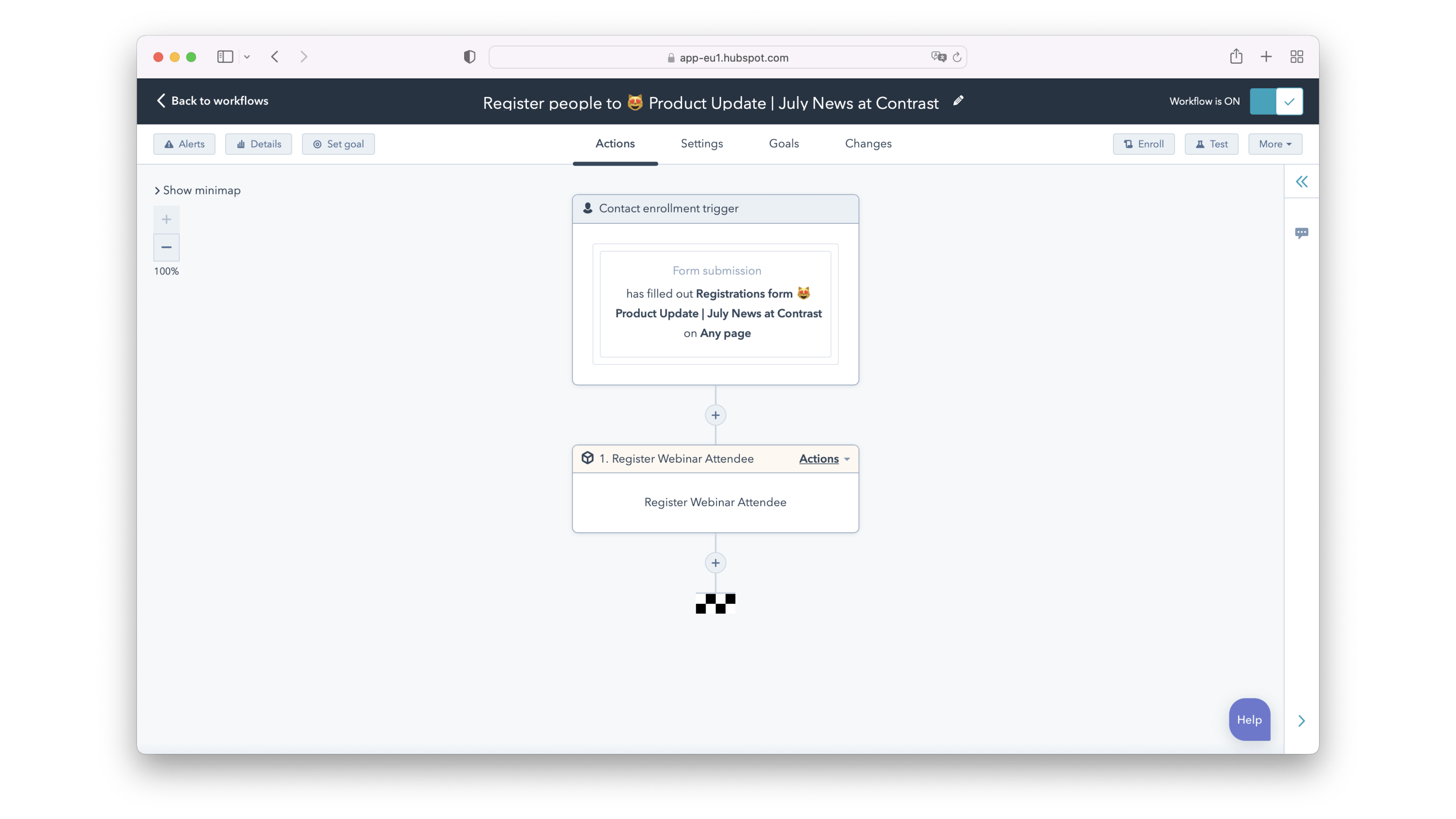Click the Enroll button
Image resolution: width=1456 pixels, height=819 pixels.
pos(1143,144)
